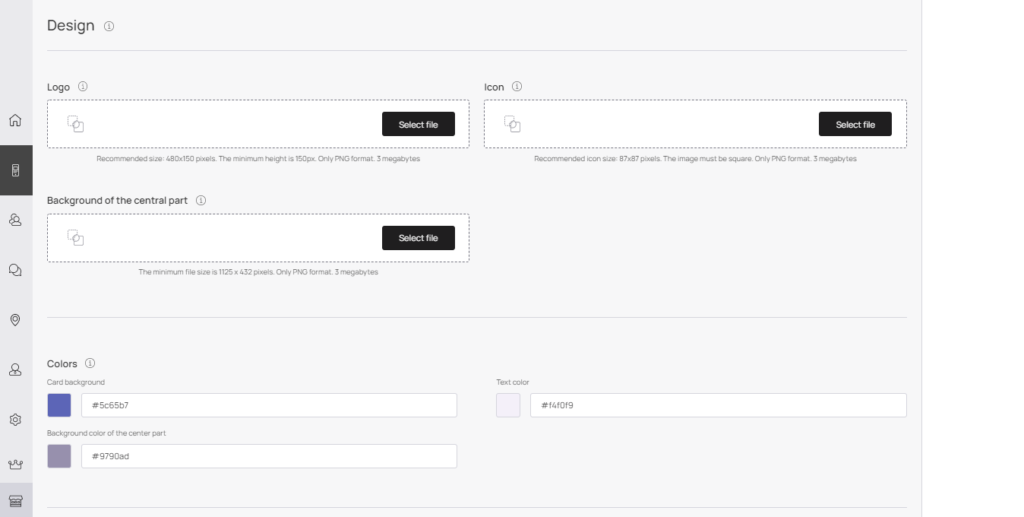The width and height of the screenshot is (1024, 517).
Task: Open the location pin icon in sidebar
Action: (15, 320)
